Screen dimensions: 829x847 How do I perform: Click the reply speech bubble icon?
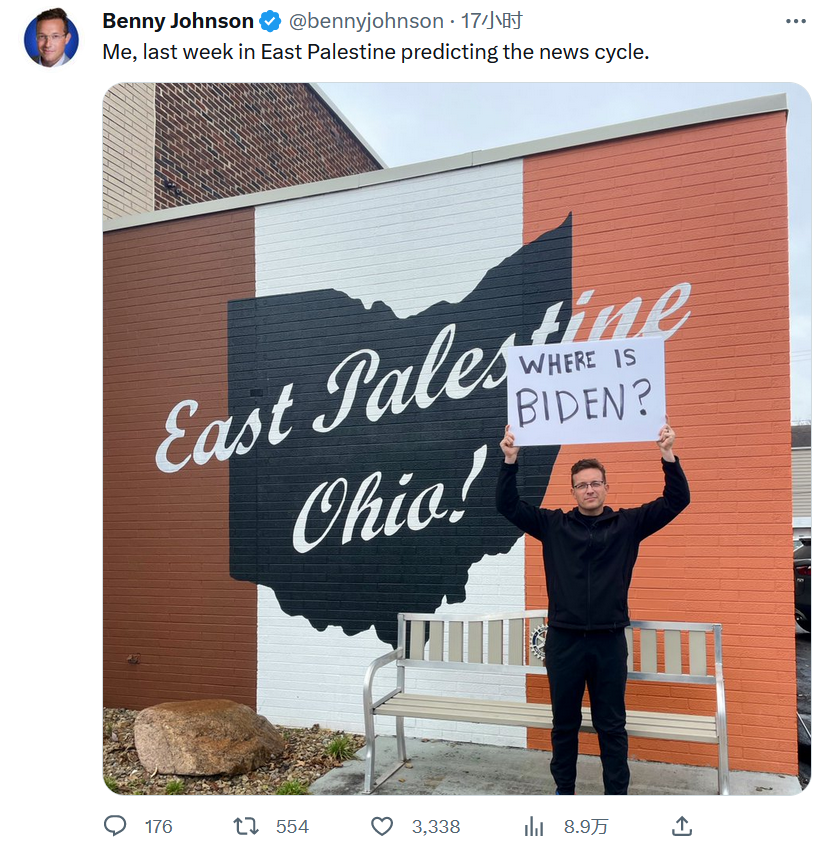[x=114, y=825]
